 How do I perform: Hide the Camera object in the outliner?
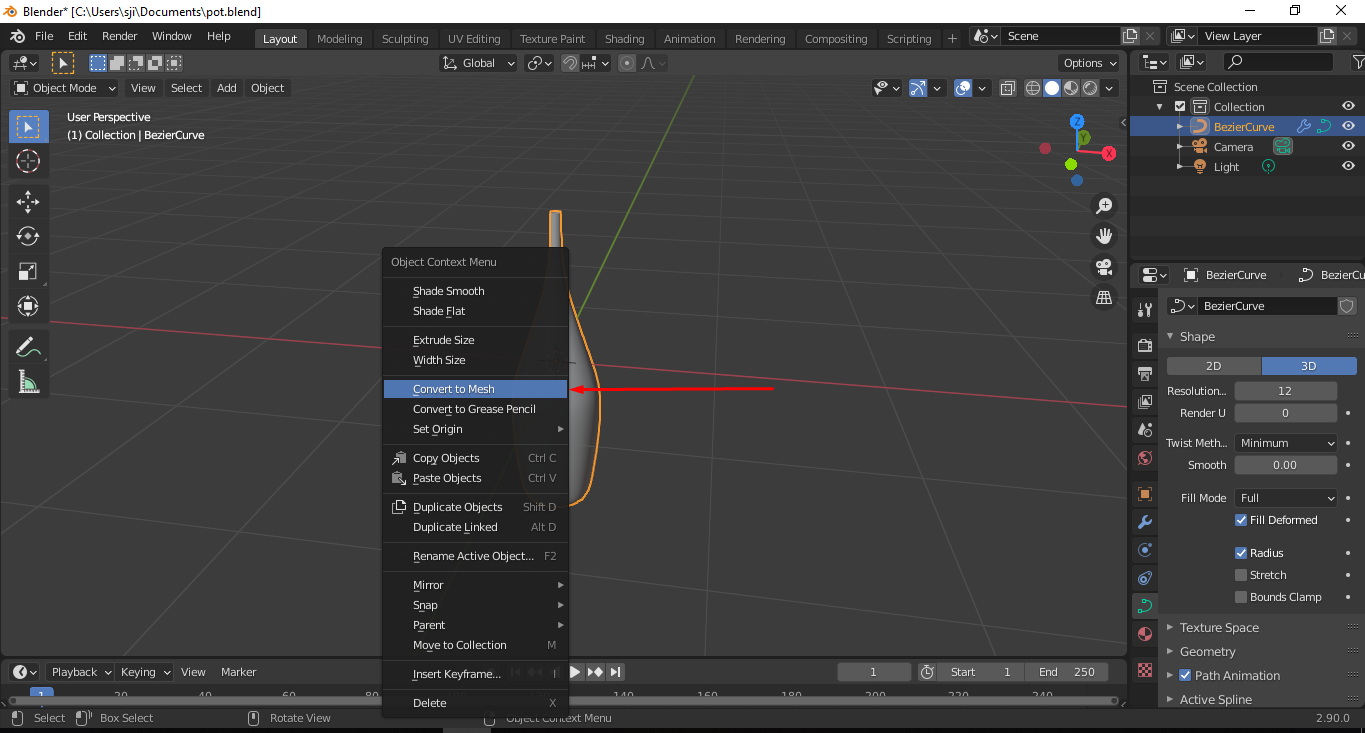coord(1347,146)
